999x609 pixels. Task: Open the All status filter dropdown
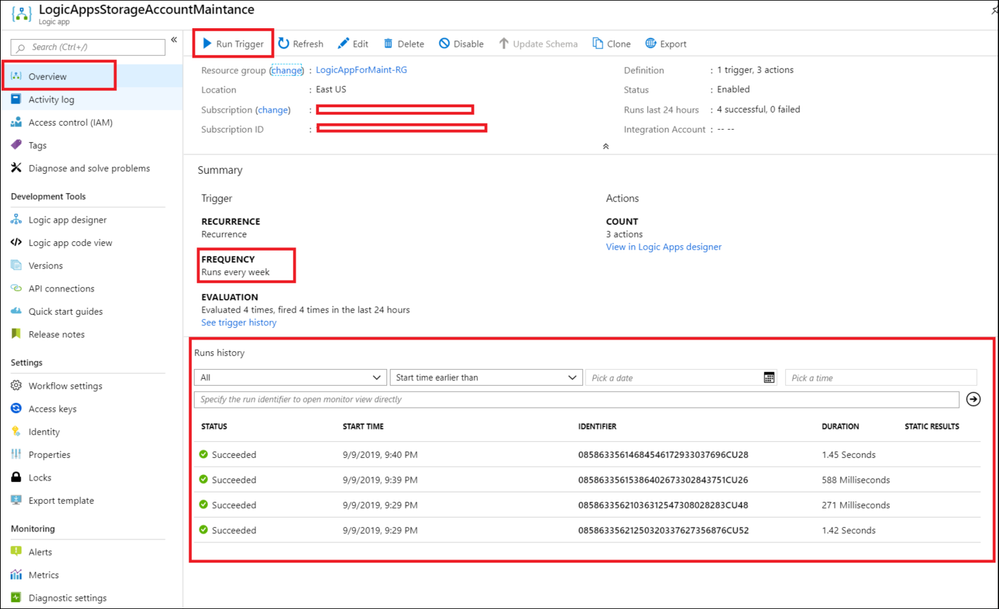[291, 378]
